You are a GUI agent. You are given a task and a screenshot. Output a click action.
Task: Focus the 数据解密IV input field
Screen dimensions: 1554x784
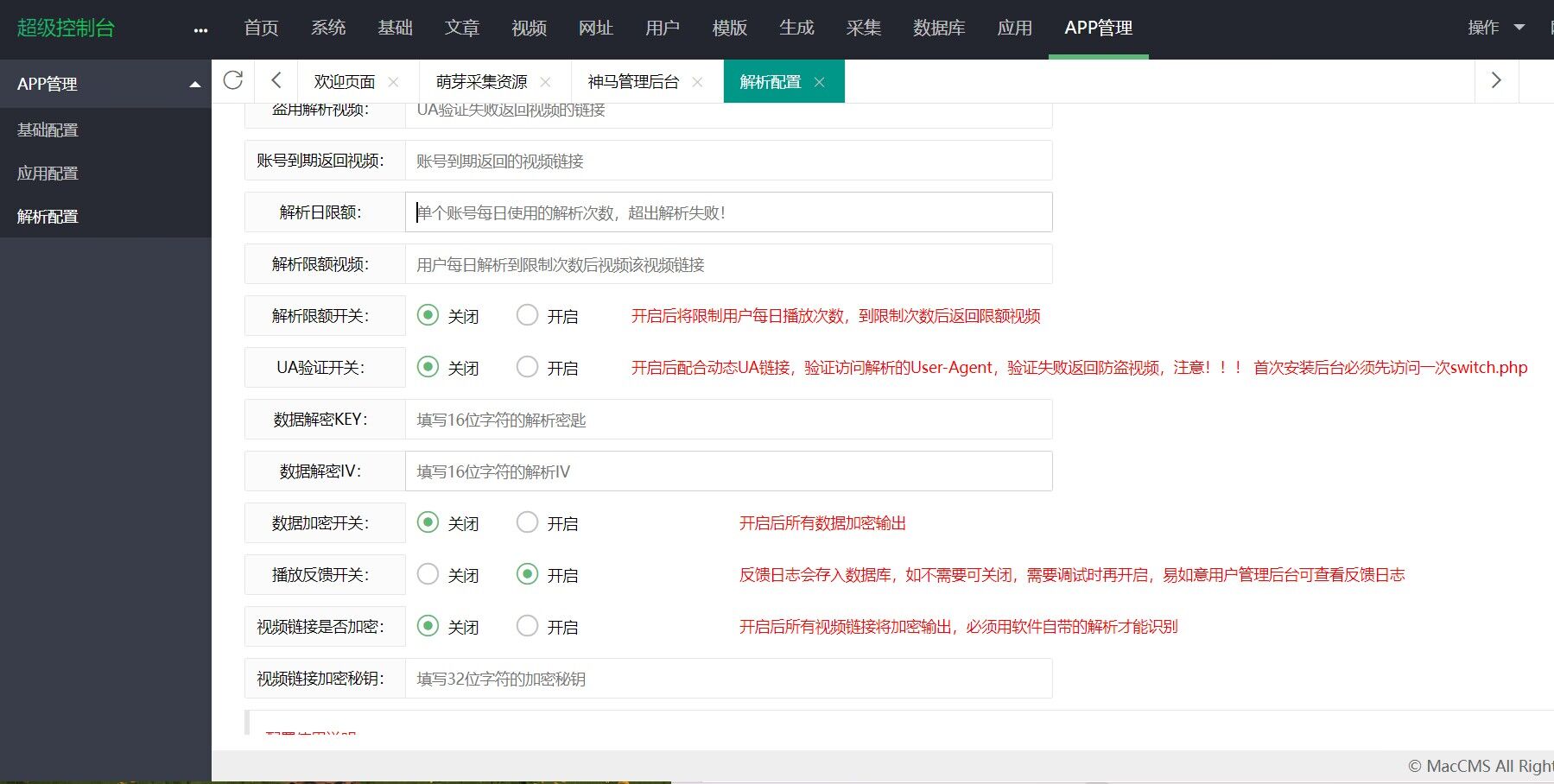tap(728, 471)
